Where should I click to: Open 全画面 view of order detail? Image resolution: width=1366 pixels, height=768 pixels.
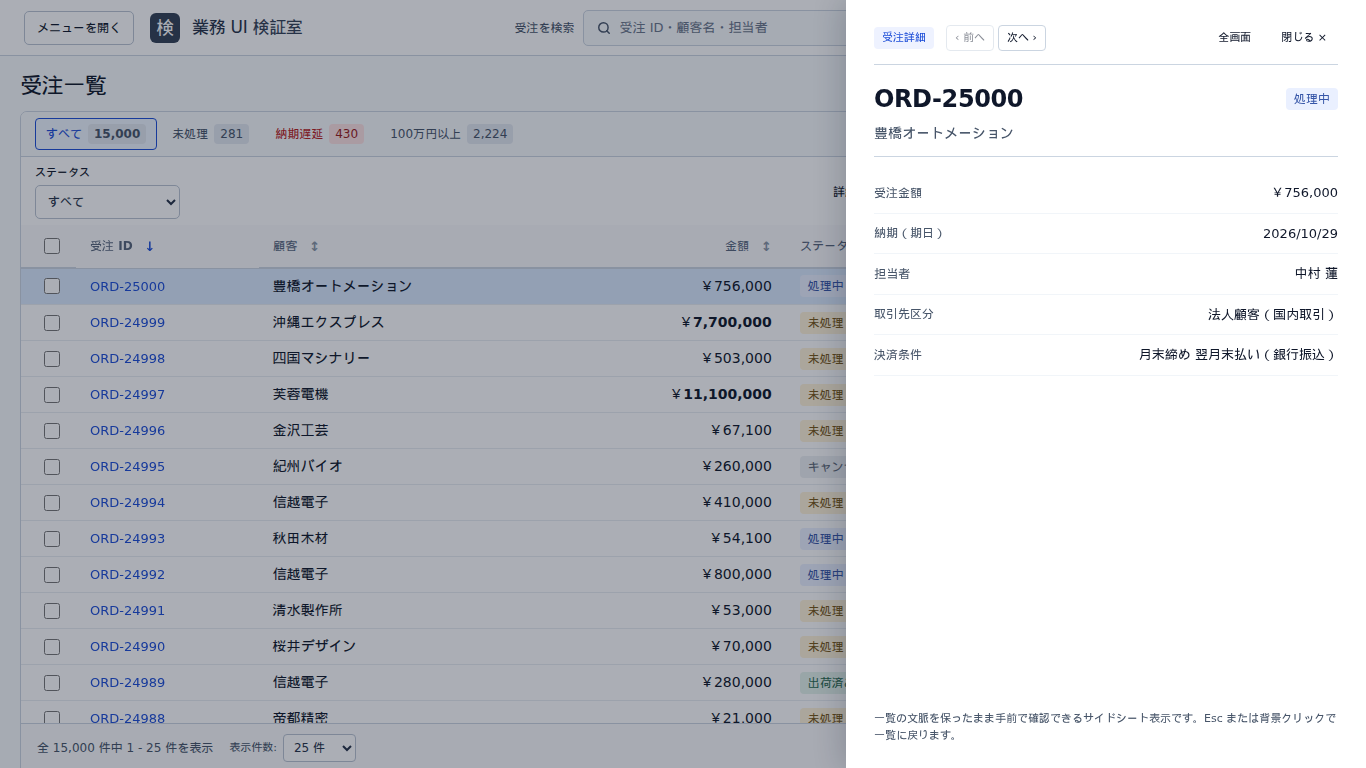[x=1234, y=38]
